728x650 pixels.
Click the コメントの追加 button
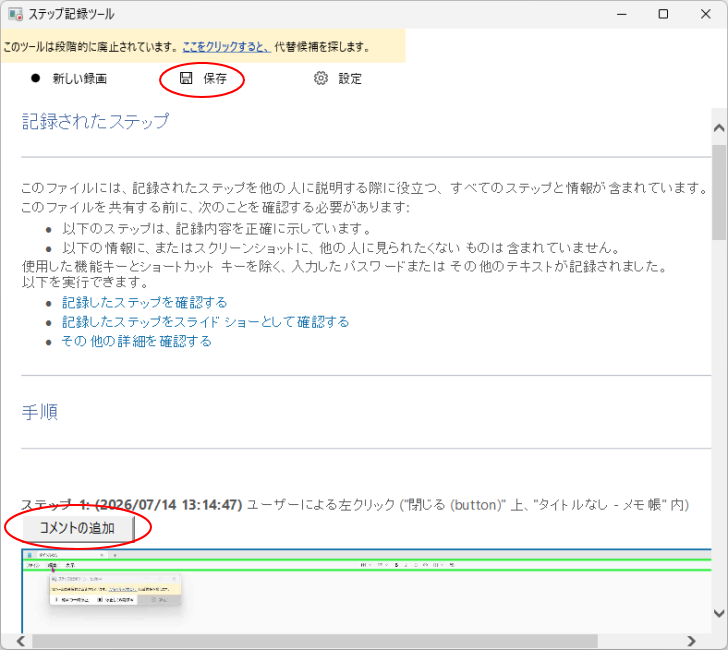point(78,528)
